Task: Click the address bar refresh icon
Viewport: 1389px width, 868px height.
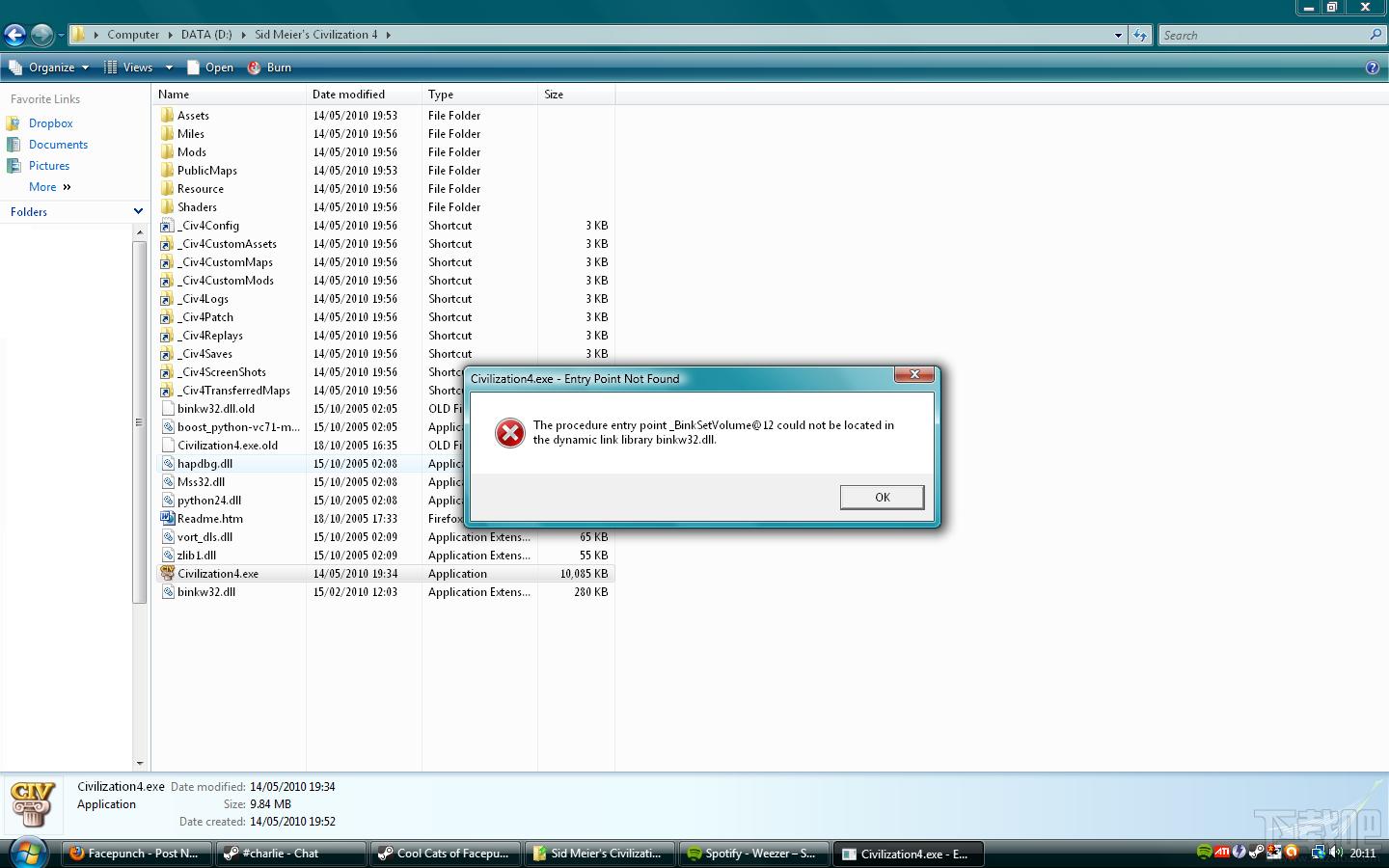Action: pos(1140,35)
